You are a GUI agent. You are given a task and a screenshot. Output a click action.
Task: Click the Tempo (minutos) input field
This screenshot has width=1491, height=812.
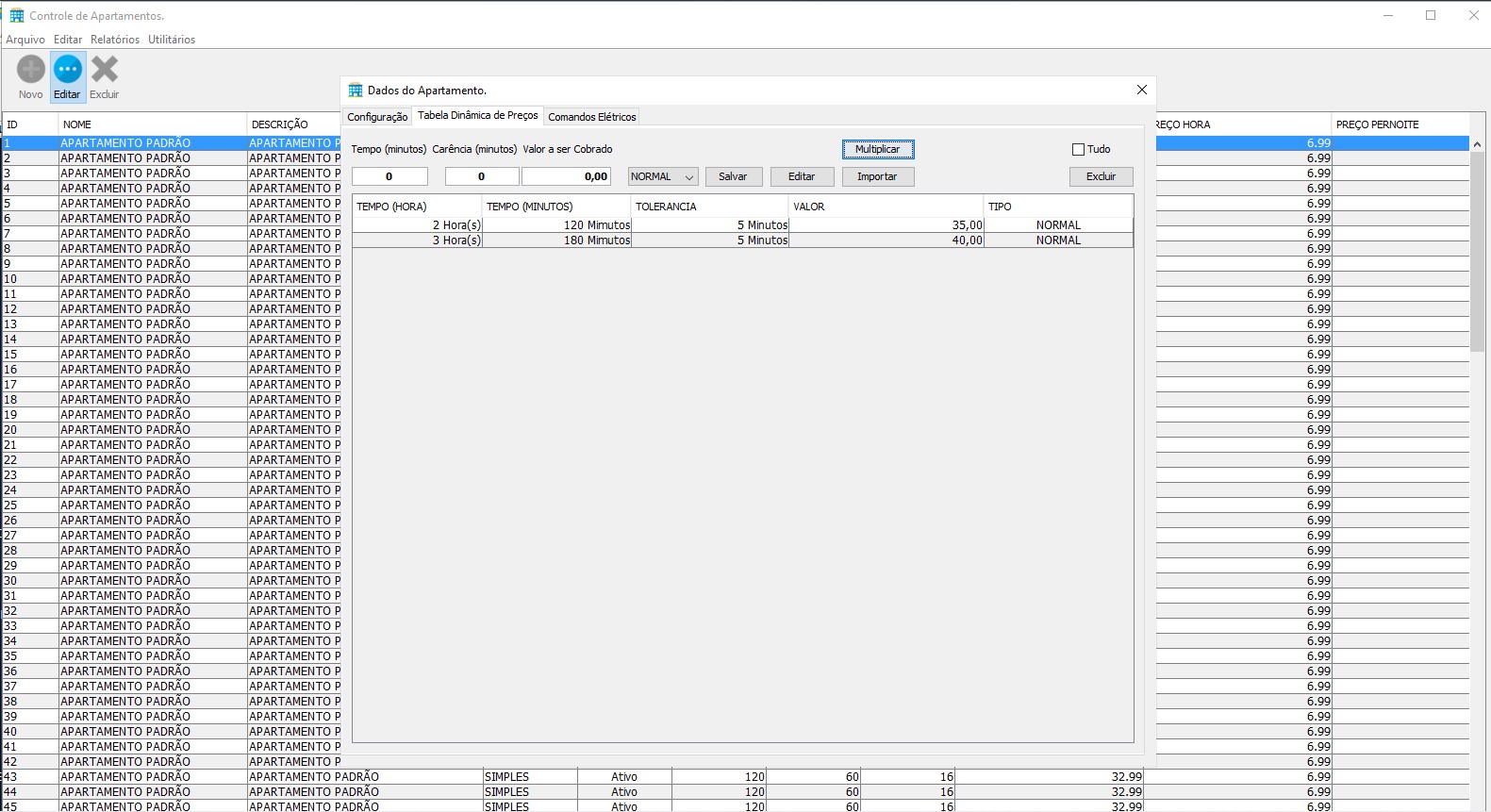389,176
